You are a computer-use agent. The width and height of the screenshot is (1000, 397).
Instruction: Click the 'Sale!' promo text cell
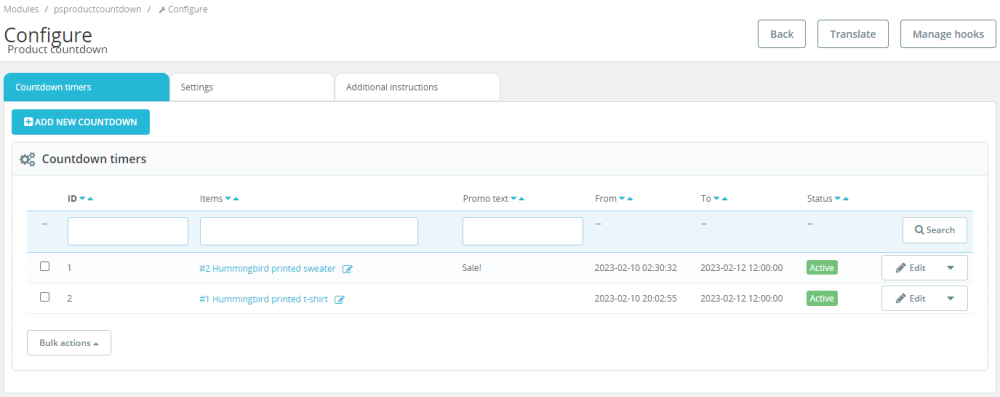pos(472,268)
